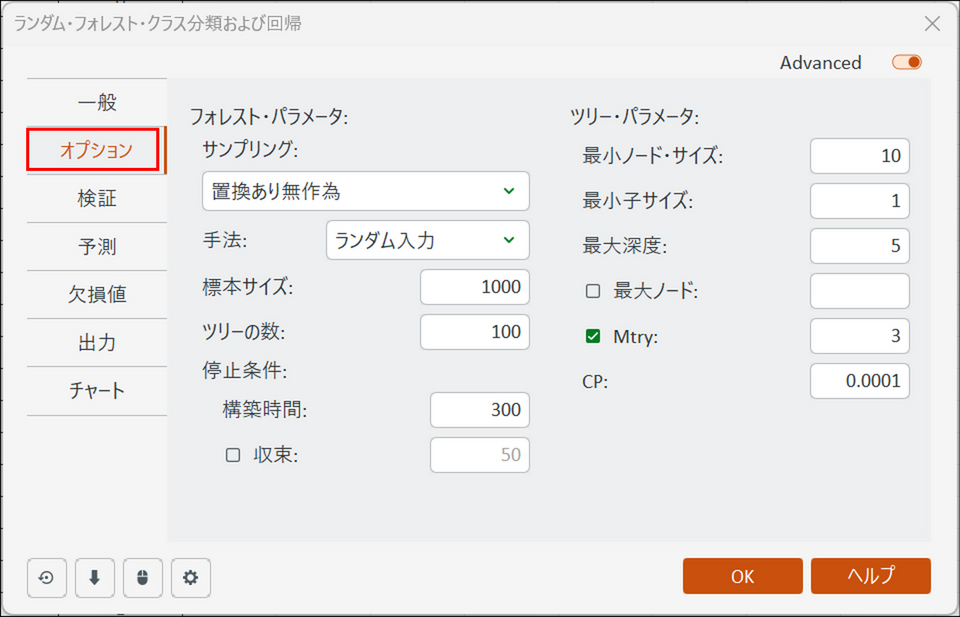The width and height of the screenshot is (960, 617).
Task: Click the mouse pointer icon button
Action: click(143, 577)
